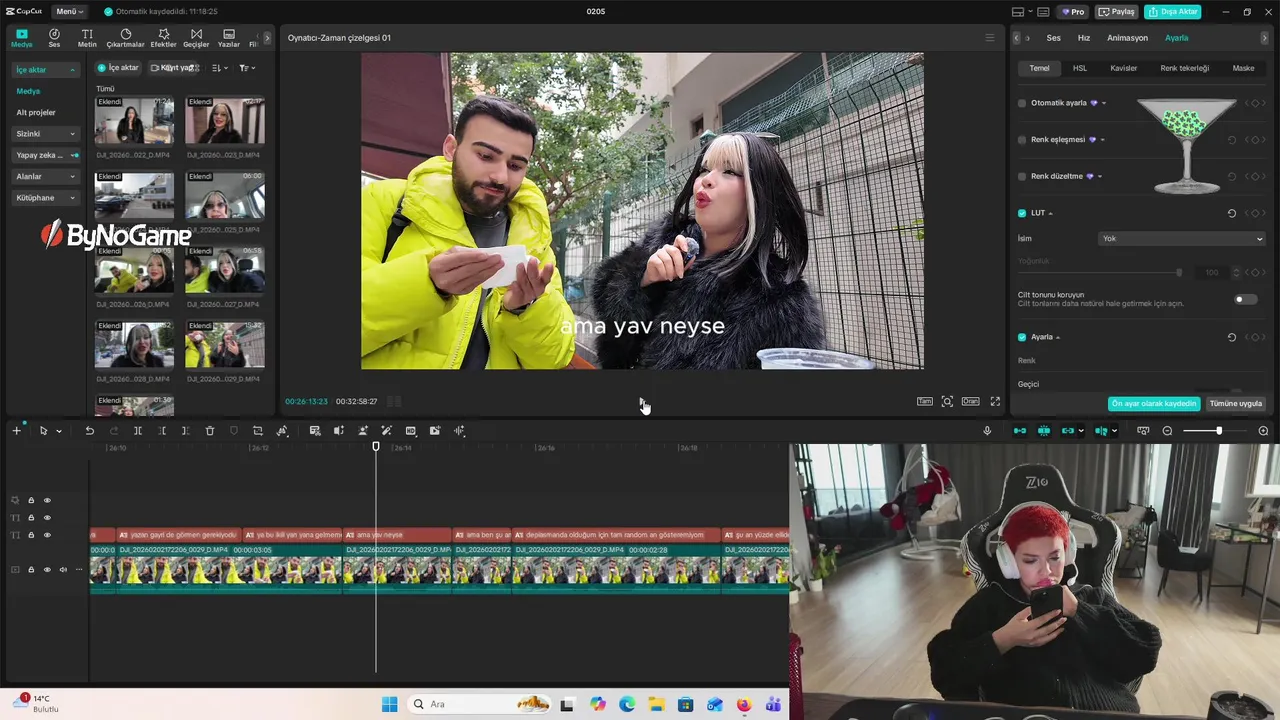Open the media sort order dropdown

[220, 68]
